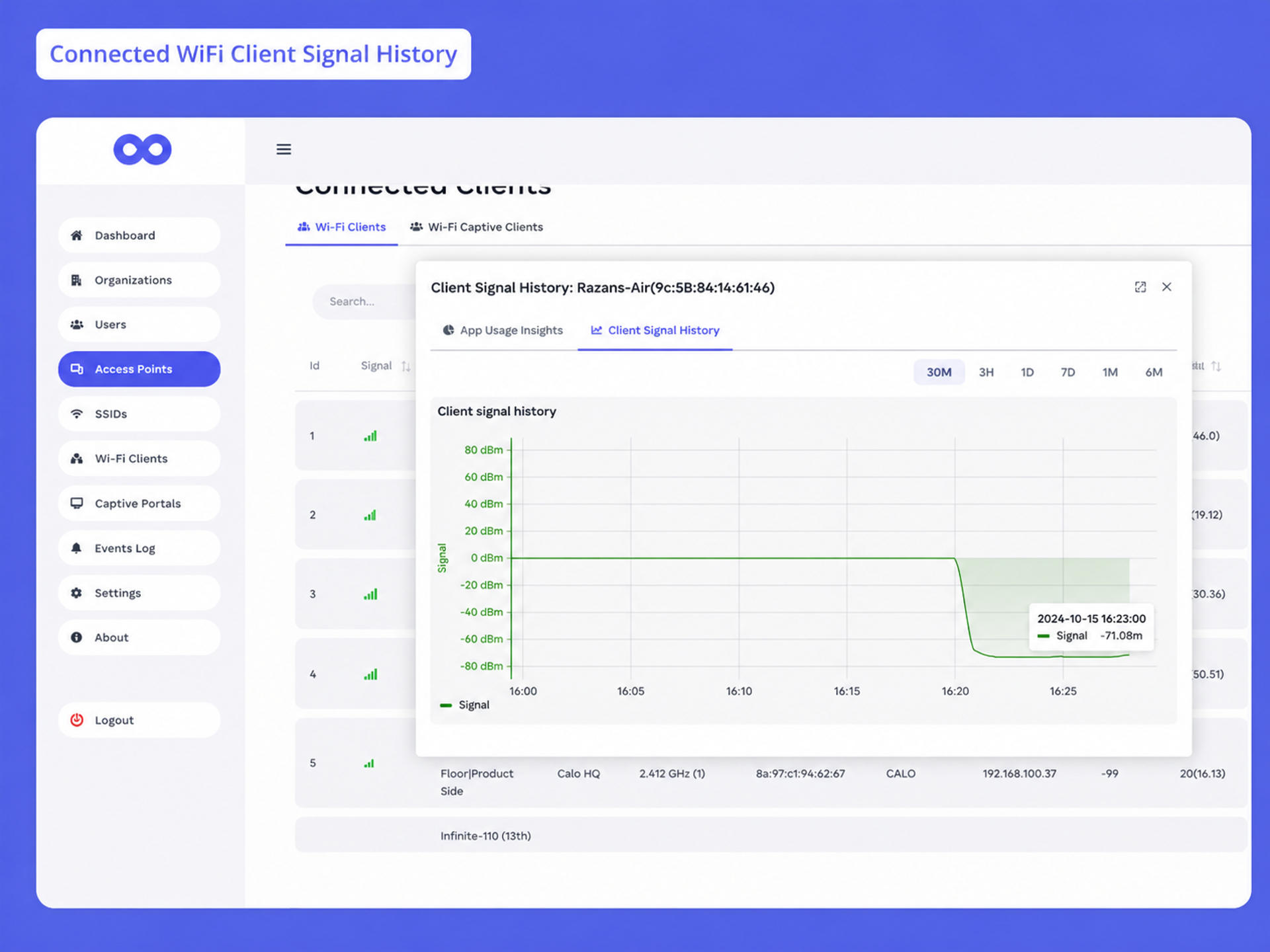Click the Access Points device icon
1270x952 pixels.
[77, 369]
